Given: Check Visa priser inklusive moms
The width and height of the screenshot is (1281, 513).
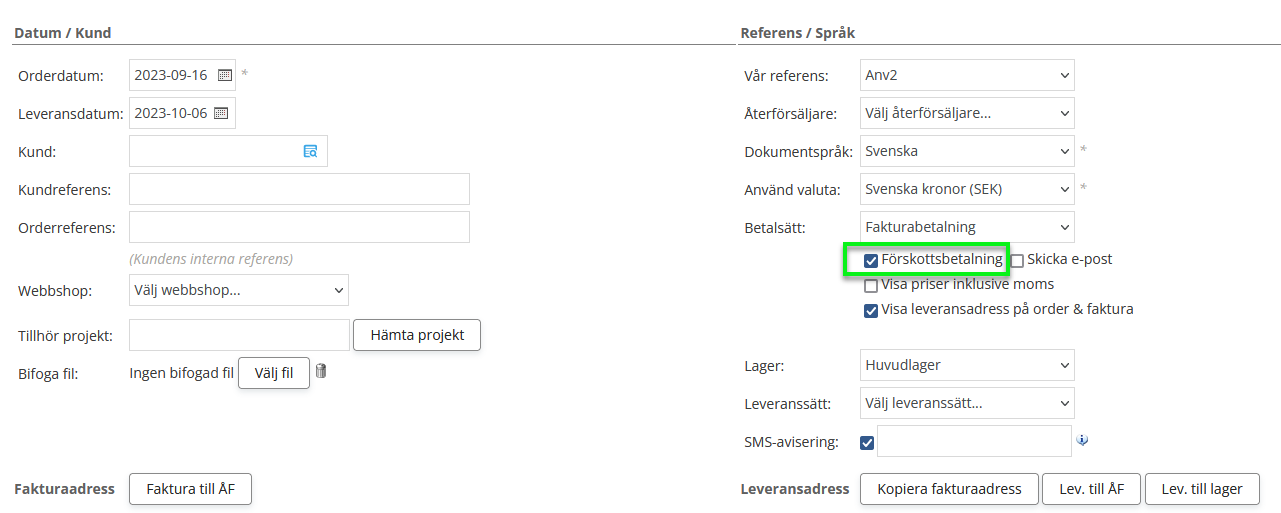Looking at the screenshot, I should [x=871, y=285].
